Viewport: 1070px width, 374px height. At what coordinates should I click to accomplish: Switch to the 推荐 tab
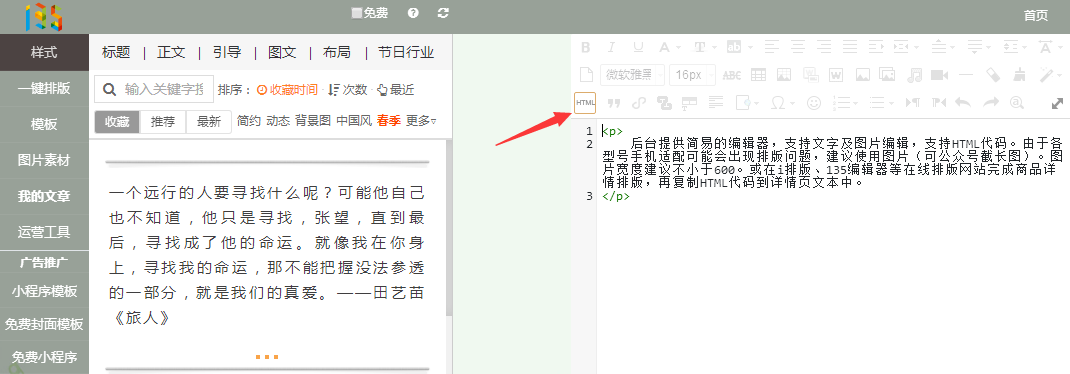click(x=163, y=121)
